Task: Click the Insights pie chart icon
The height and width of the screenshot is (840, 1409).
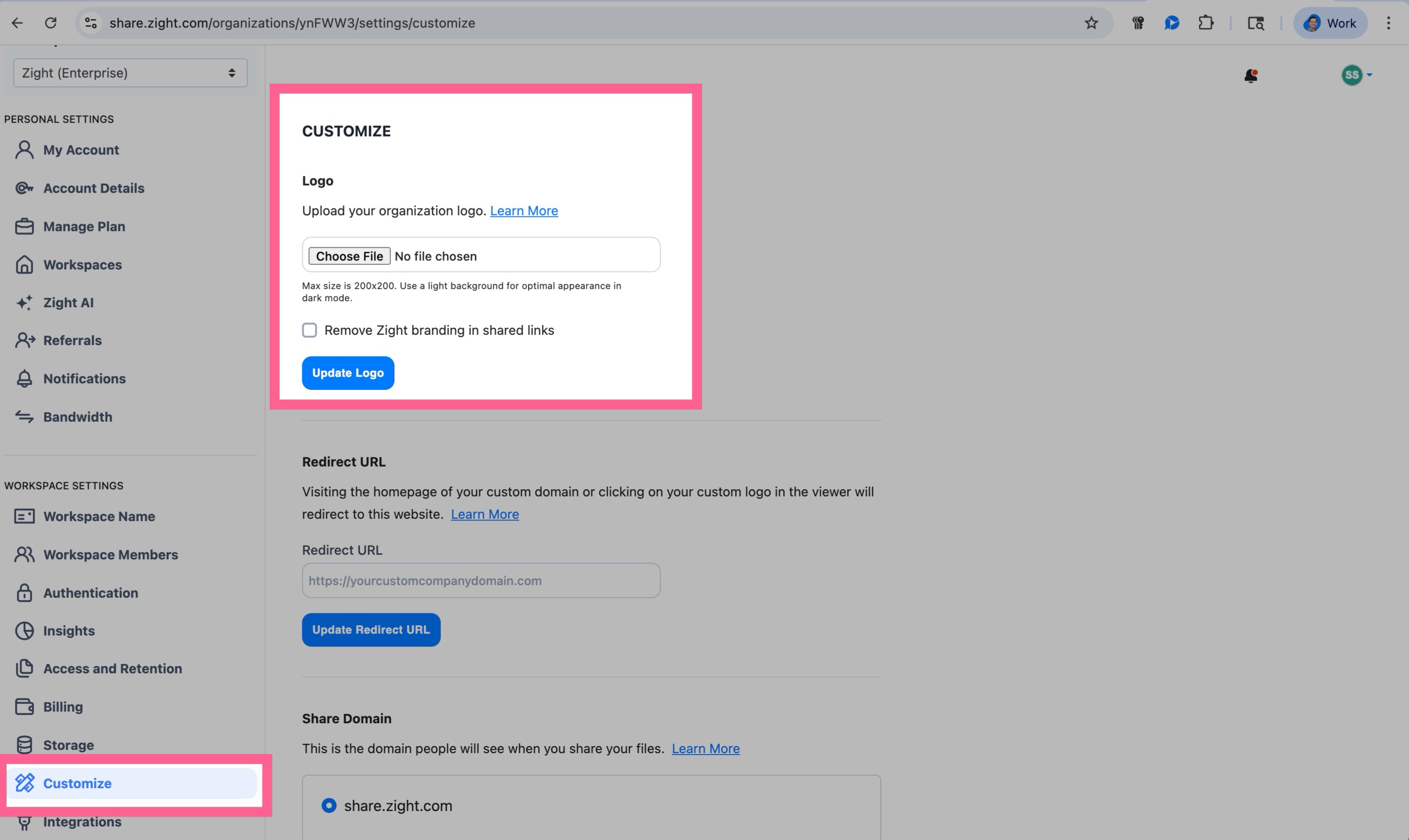Action: 24,630
